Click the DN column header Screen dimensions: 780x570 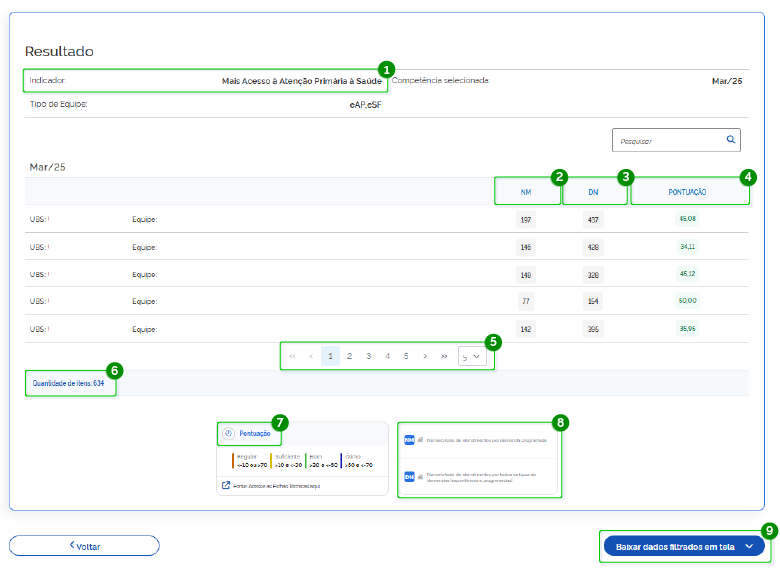[593, 191]
